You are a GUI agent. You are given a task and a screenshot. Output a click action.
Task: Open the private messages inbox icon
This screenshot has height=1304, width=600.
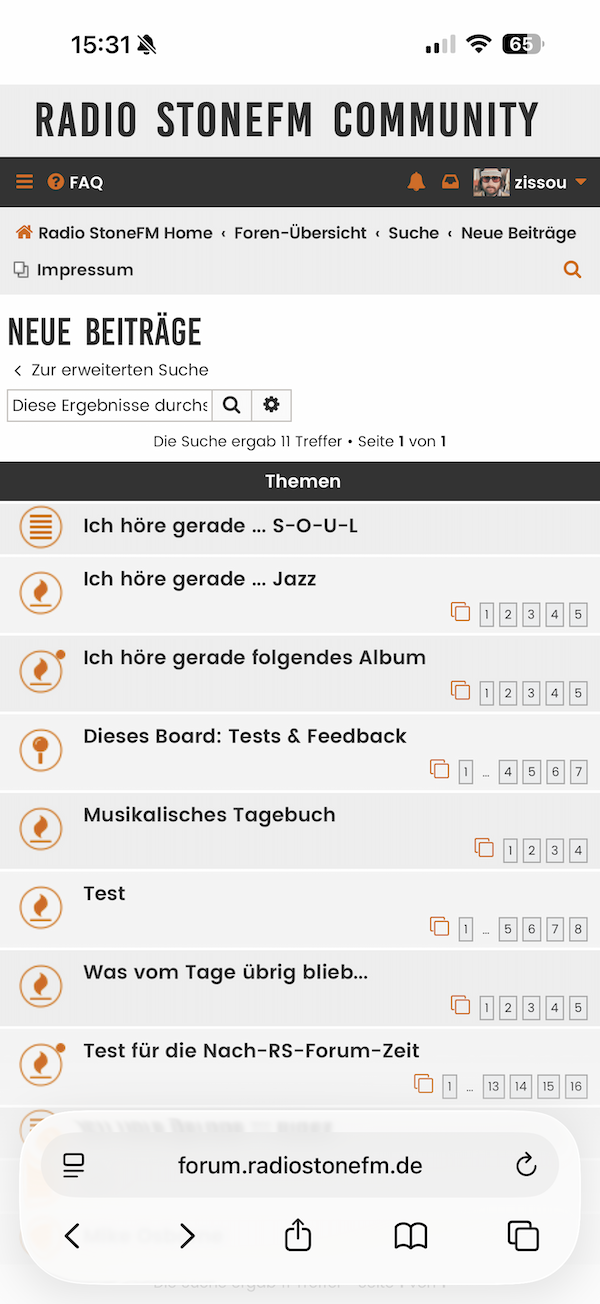click(450, 182)
